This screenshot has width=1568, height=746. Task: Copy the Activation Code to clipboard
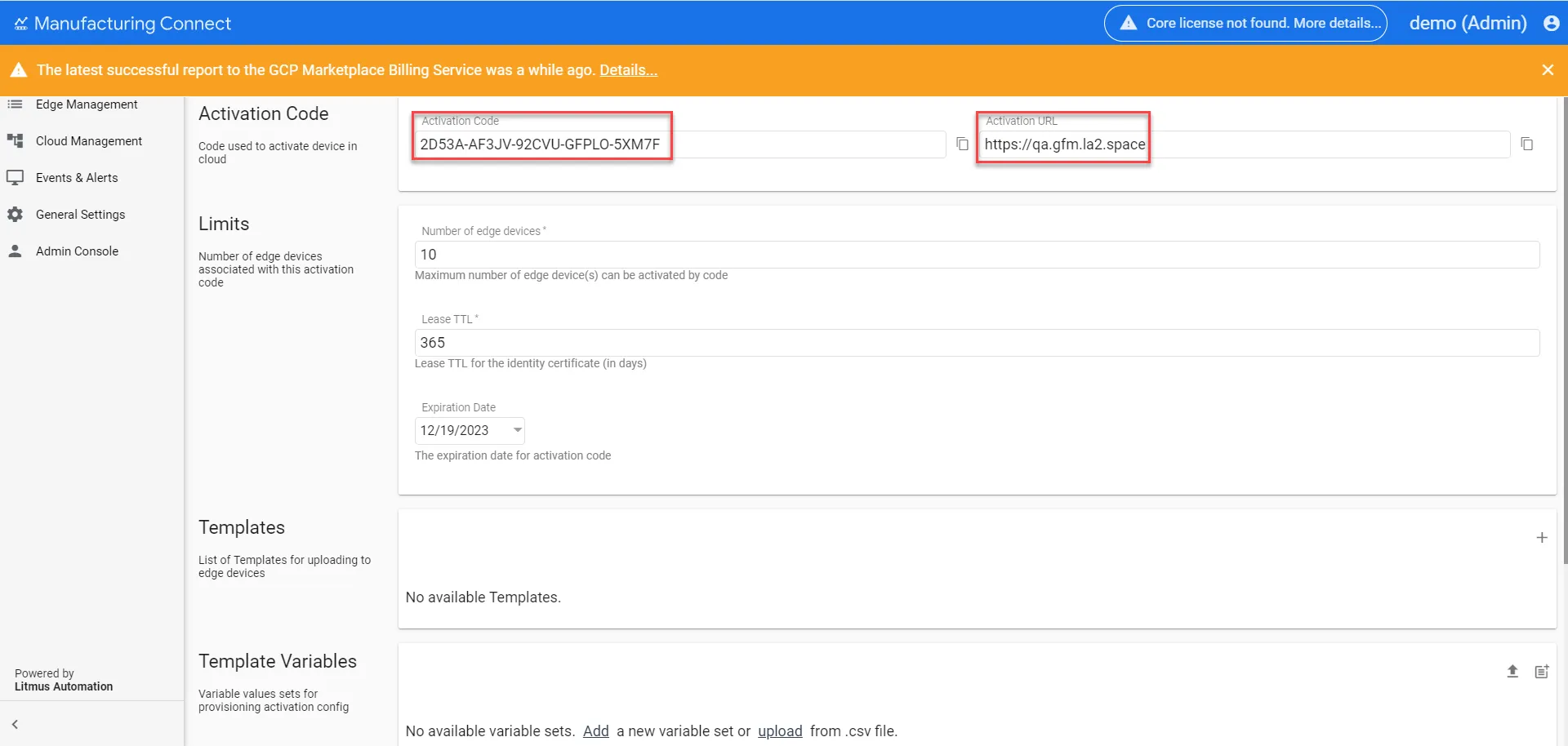click(962, 144)
